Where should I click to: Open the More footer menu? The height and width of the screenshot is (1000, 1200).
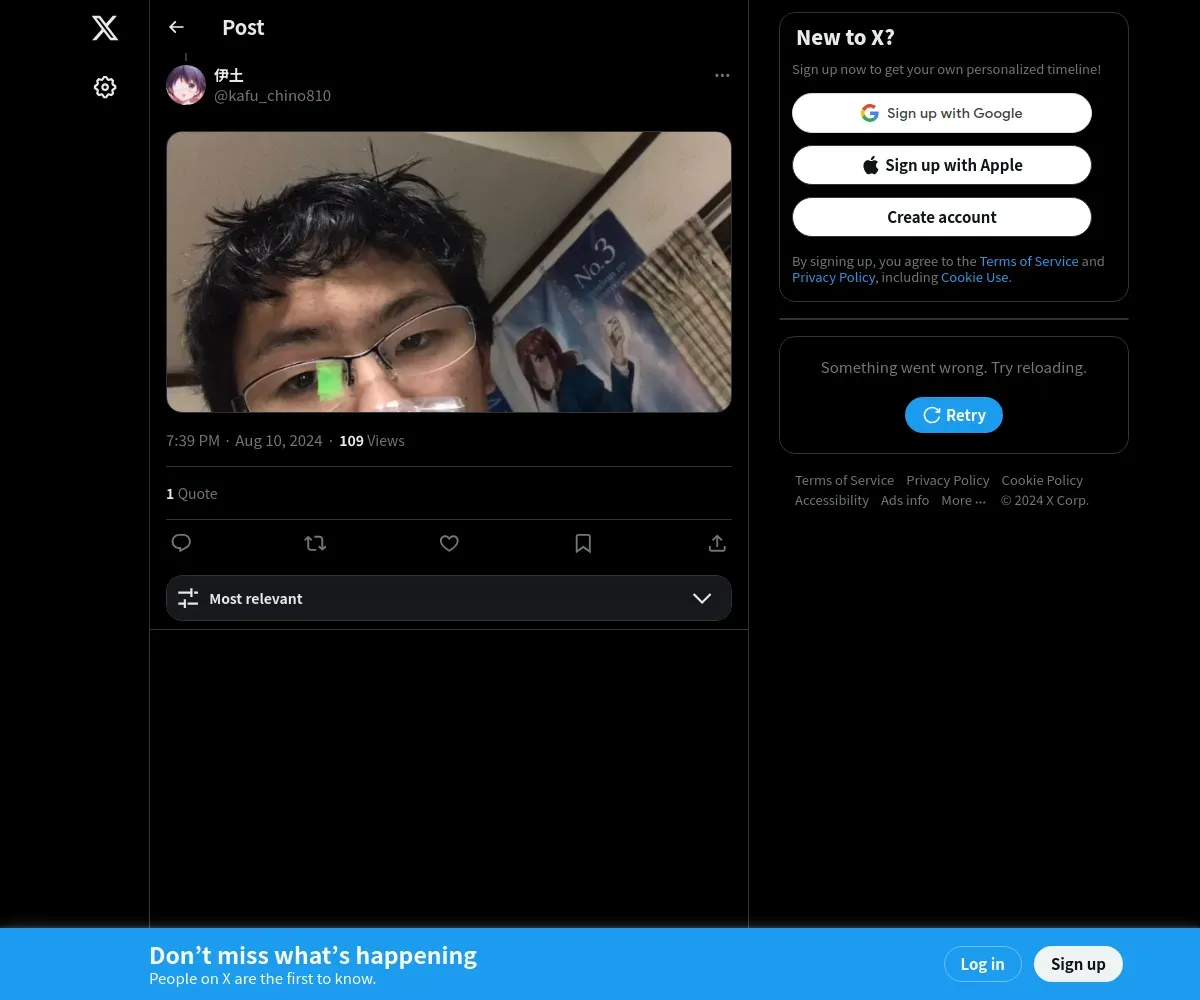click(963, 500)
